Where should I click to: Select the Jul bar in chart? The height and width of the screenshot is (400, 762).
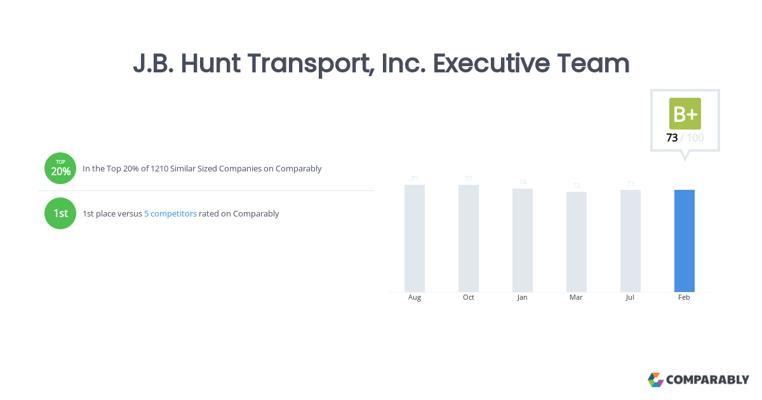tap(630, 240)
